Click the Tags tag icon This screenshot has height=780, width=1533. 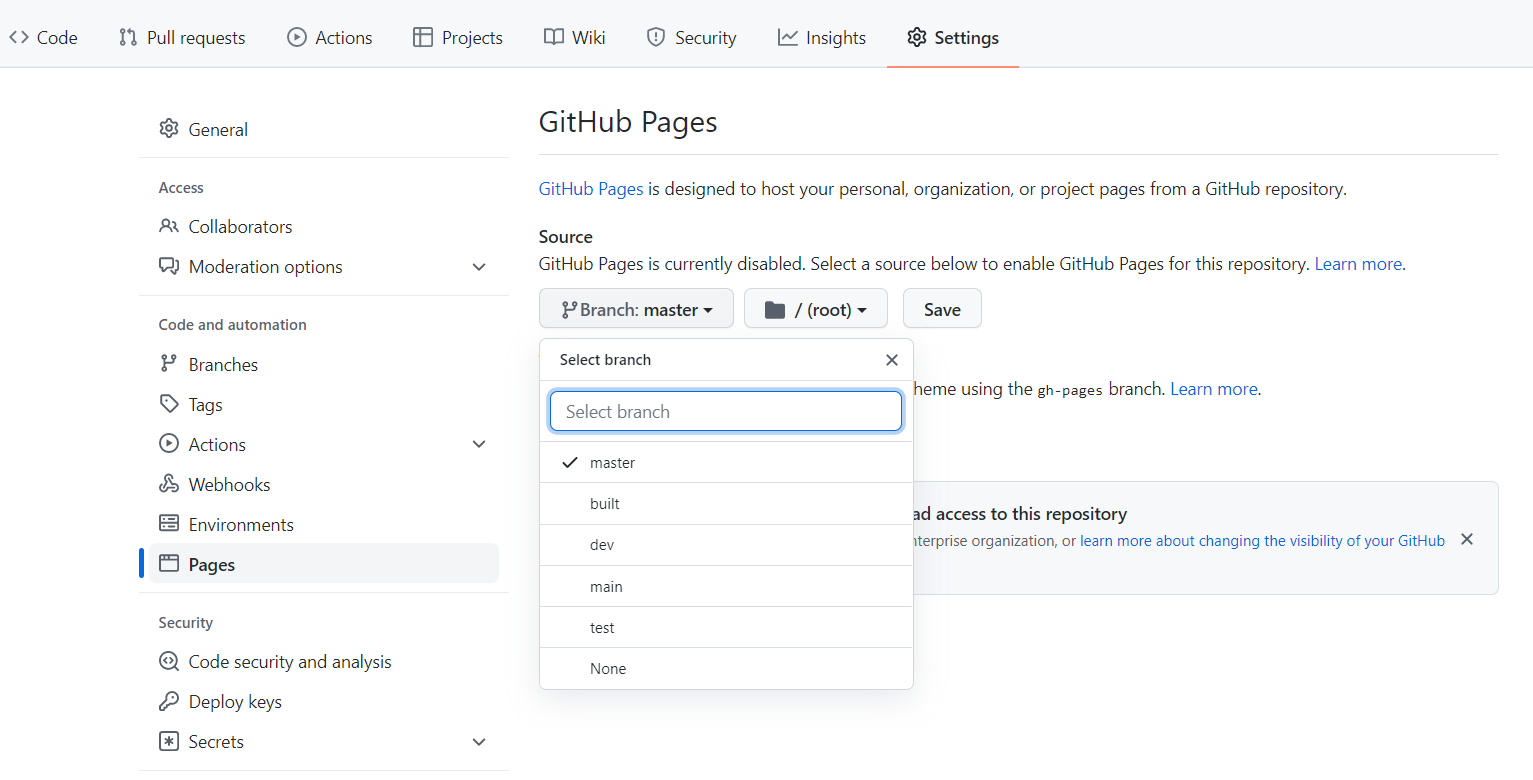[169, 404]
